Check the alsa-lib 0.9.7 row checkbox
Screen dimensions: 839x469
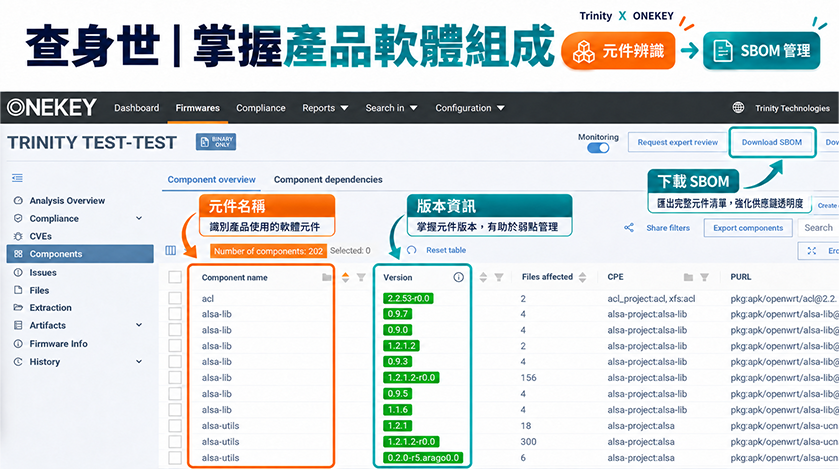tap(175, 314)
